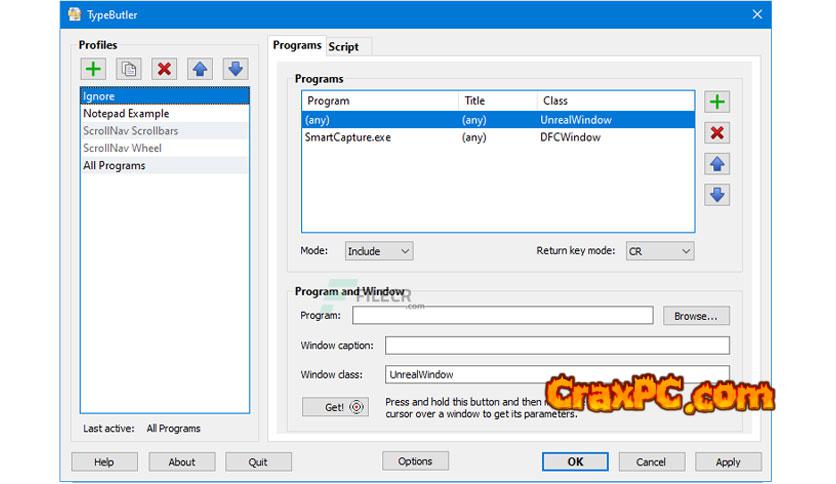Move program entry down in list
836x484 pixels.
pos(717,195)
